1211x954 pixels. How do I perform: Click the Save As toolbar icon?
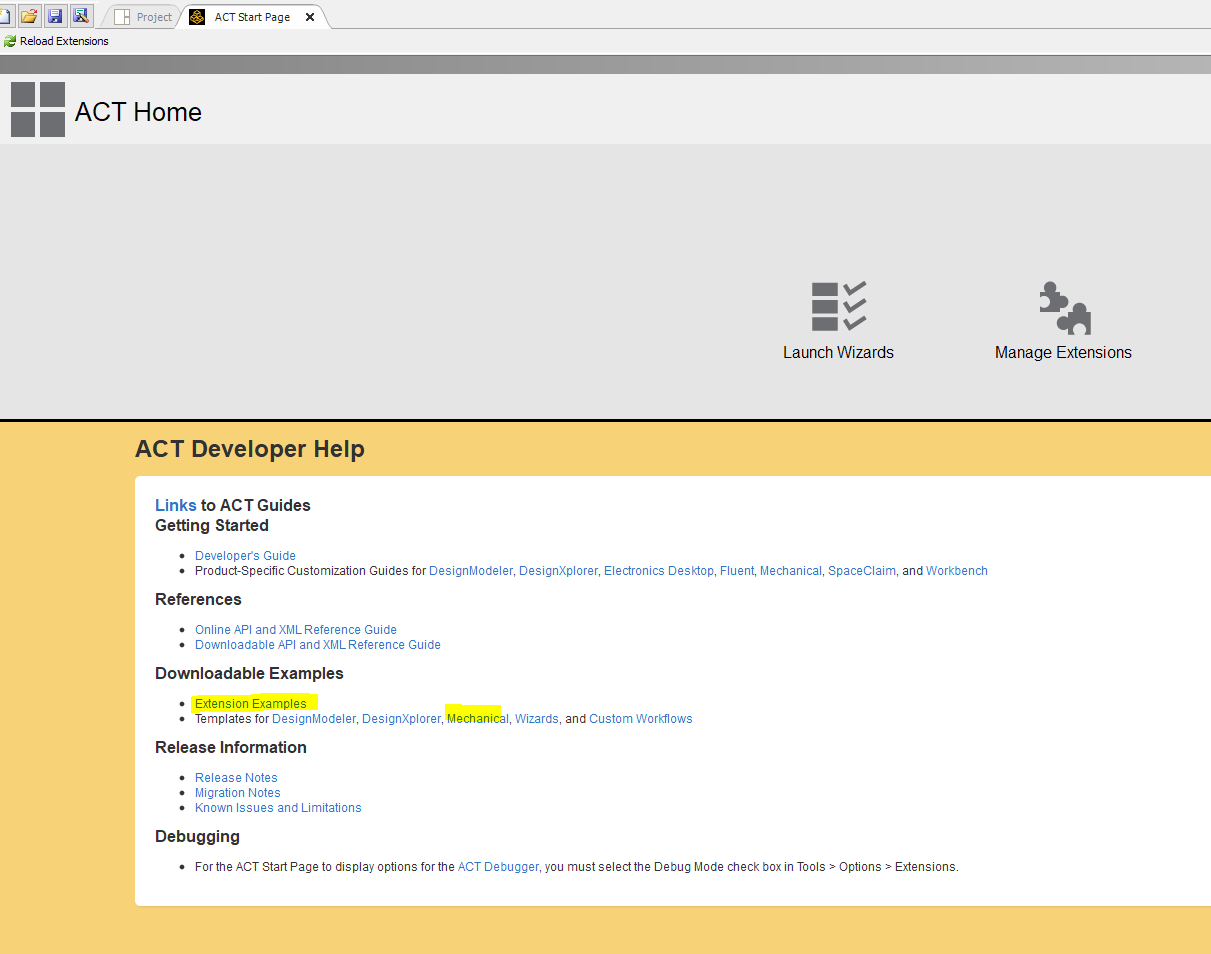coord(81,16)
